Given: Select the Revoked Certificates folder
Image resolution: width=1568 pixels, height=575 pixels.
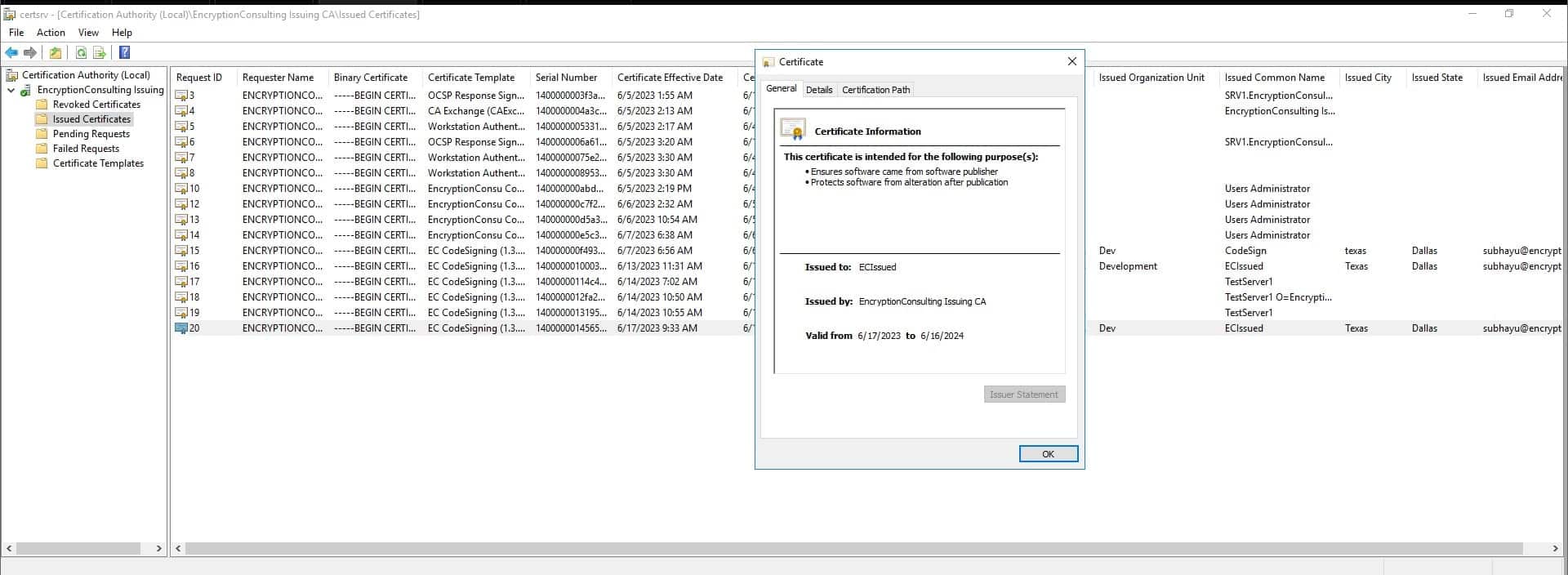Looking at the screenshot, I should point(96,105).
